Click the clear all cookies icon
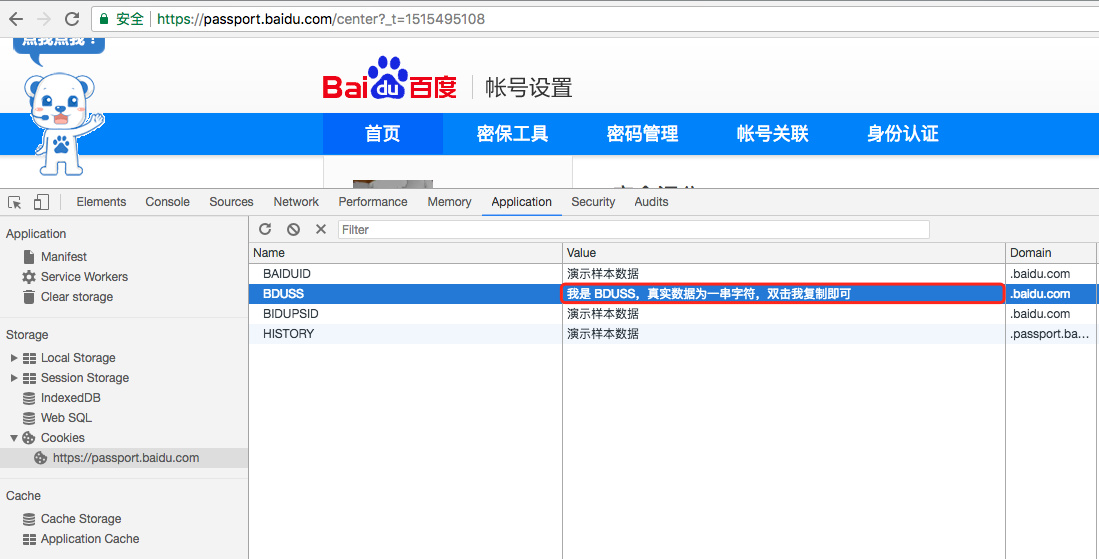Screen dimensions: 1099x559 click(x=293, y=229)
